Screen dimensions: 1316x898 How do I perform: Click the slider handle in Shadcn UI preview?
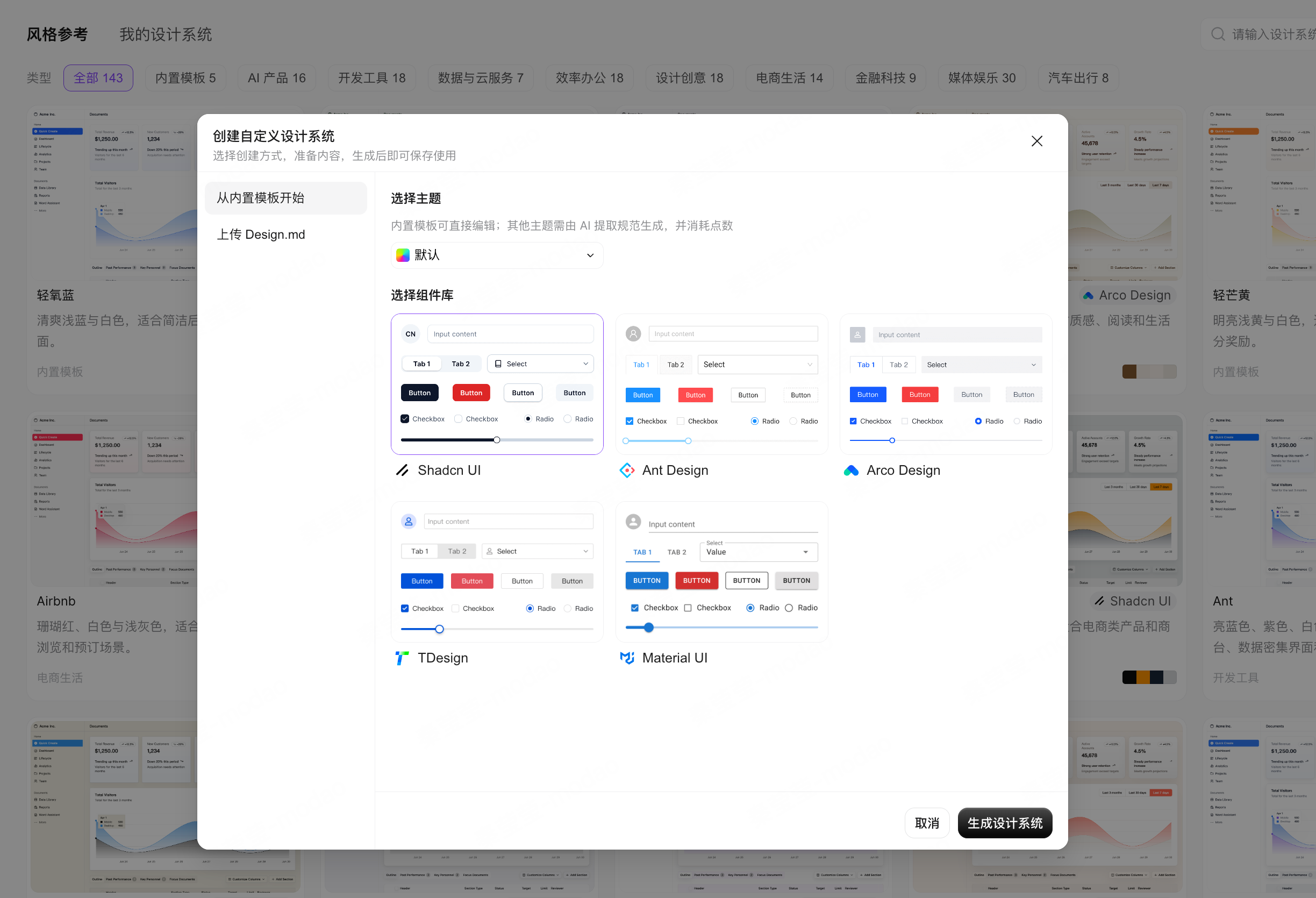pyautogui.click(x=497, y=440)
